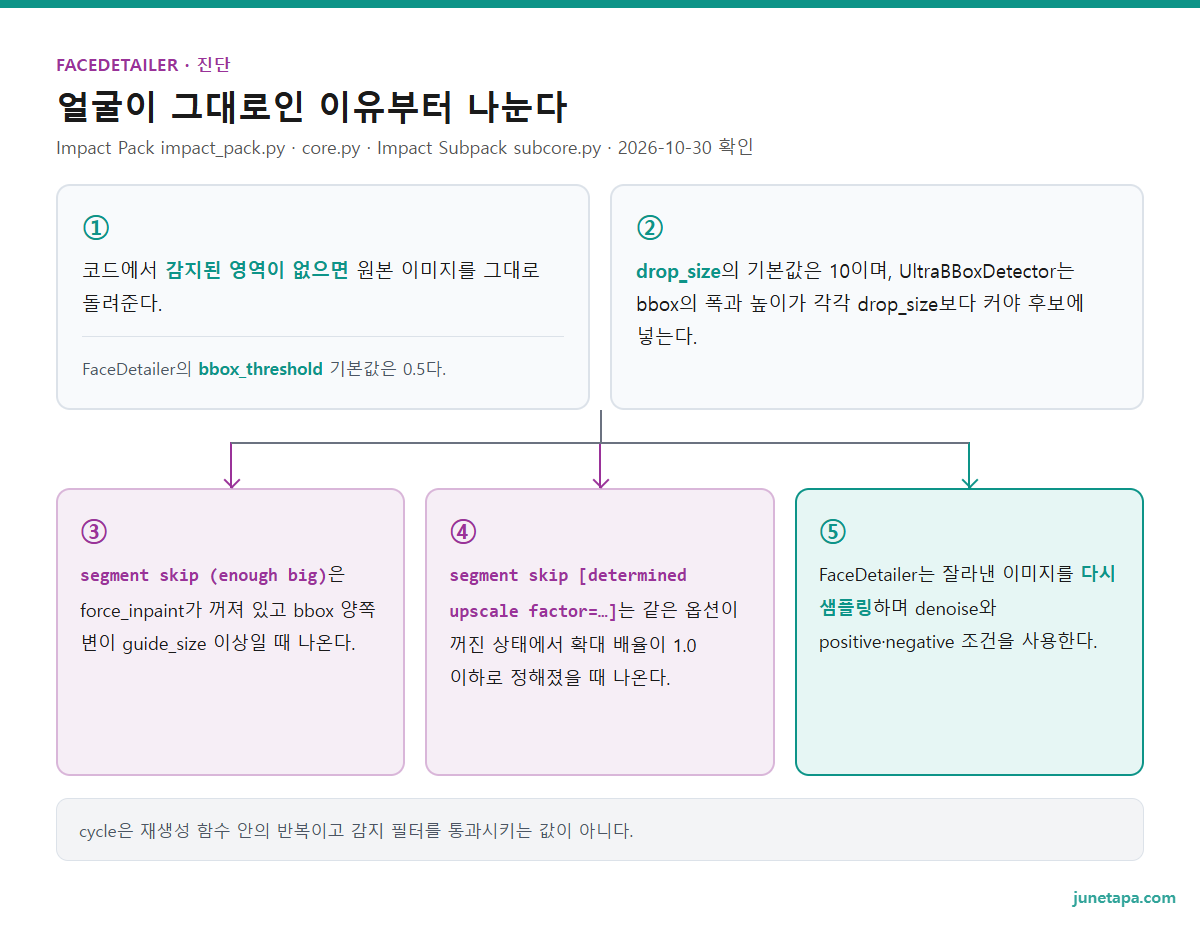The width and height of the screenshot is (1200, 926).
Task: Click the sentence mentioning UltraBBoxDetector
Action: (860, 303)
